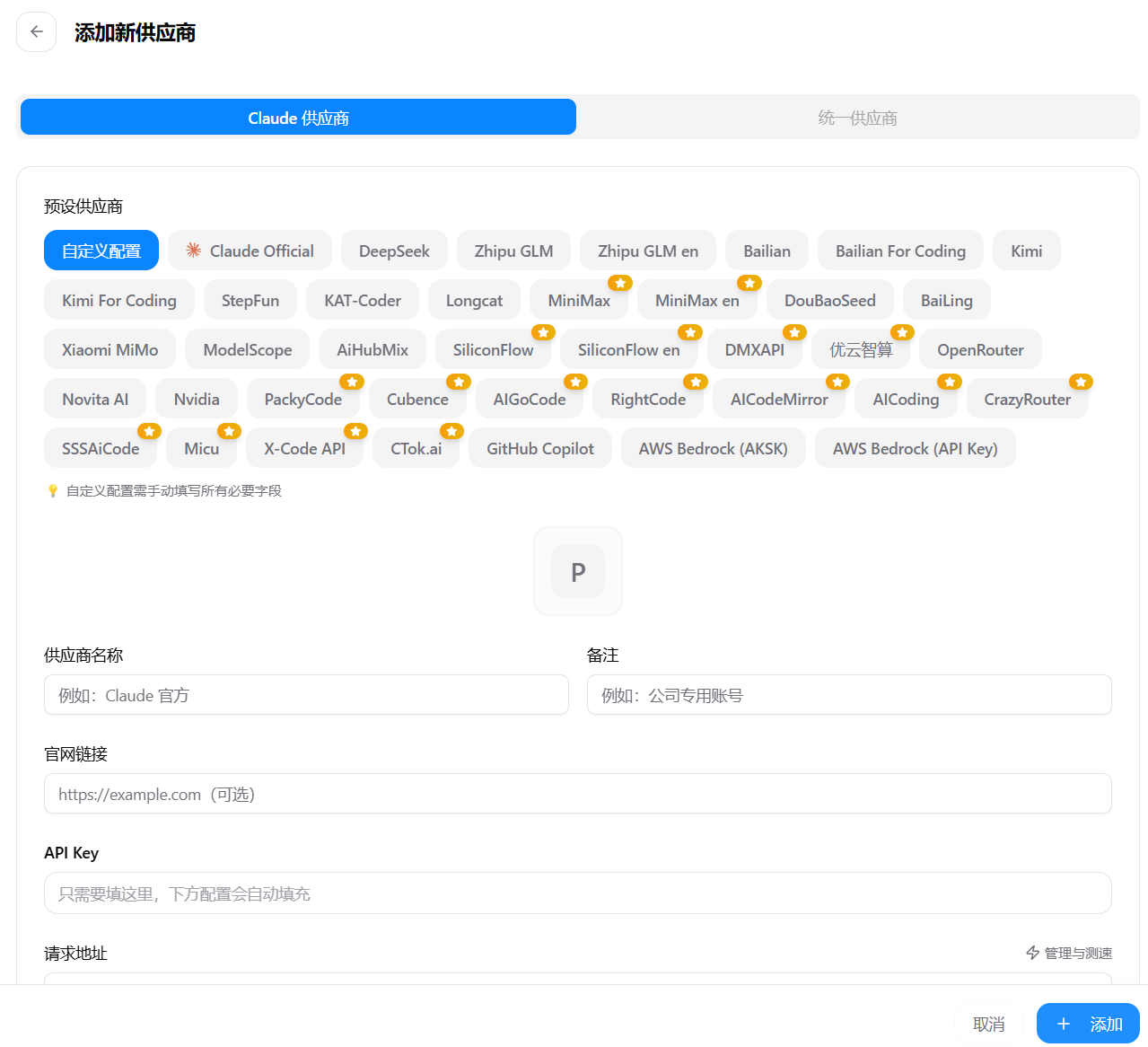Click the plus Add button
Screen dimensions: 1148x1047
tap(1087, 1024)
